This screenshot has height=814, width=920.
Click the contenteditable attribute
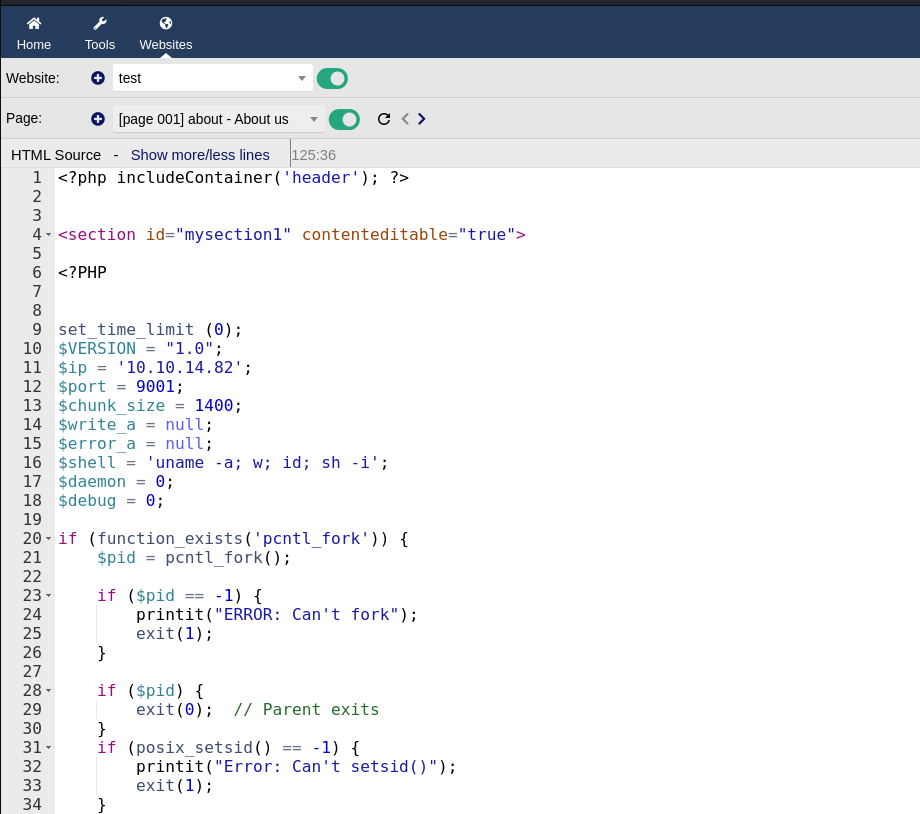tap(375, 234)
